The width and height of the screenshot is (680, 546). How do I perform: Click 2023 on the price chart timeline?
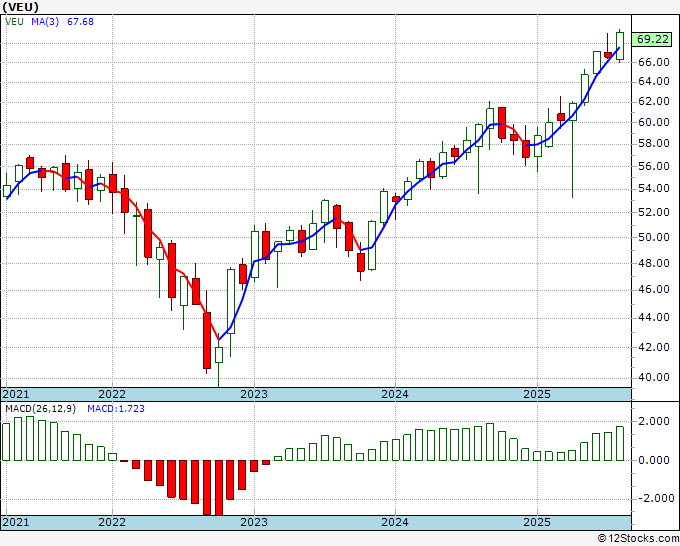pyautogui.click(x=254, y=394)
